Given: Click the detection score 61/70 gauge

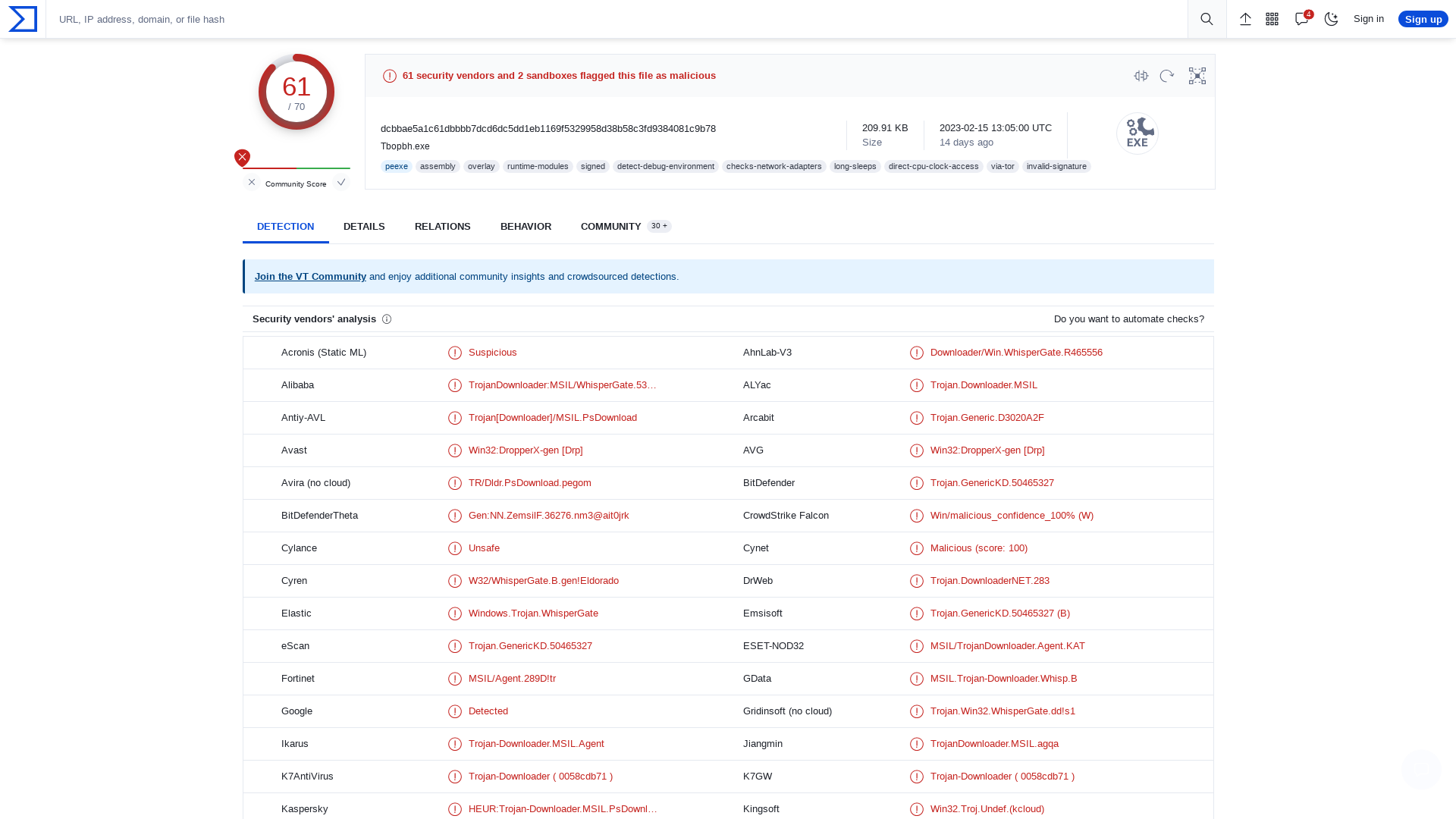Looking at the screenshot, I should pyautogui.click(x=297, y=92).
